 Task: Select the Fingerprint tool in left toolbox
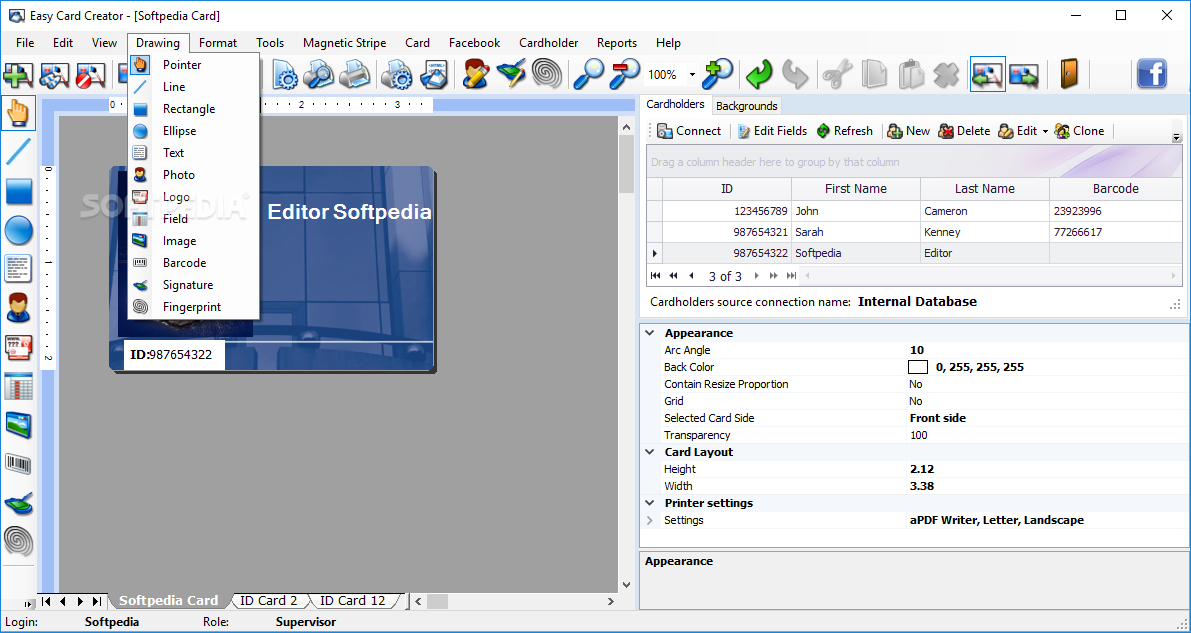coord(18,541)
